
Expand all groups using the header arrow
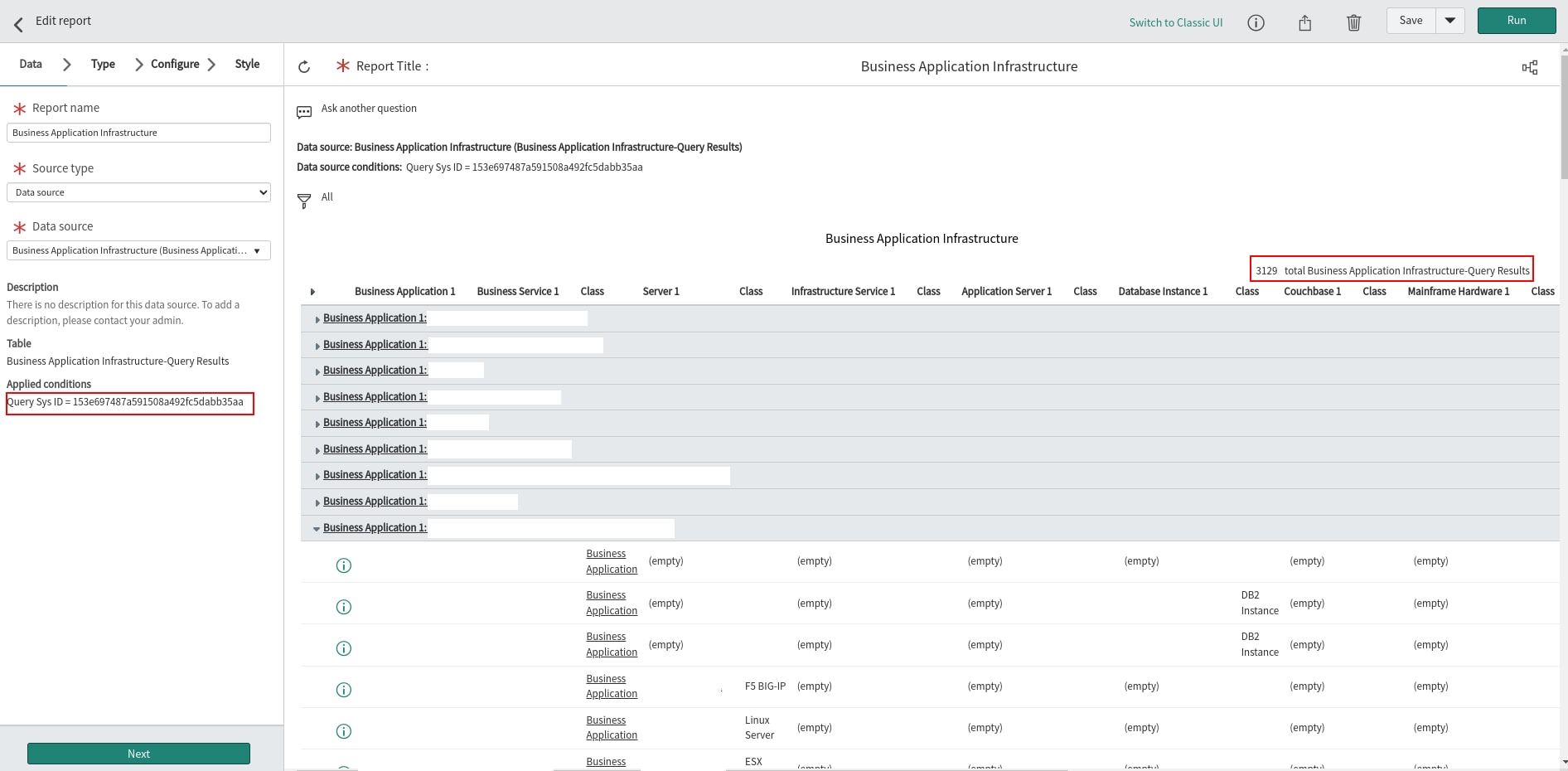[312, 292]
